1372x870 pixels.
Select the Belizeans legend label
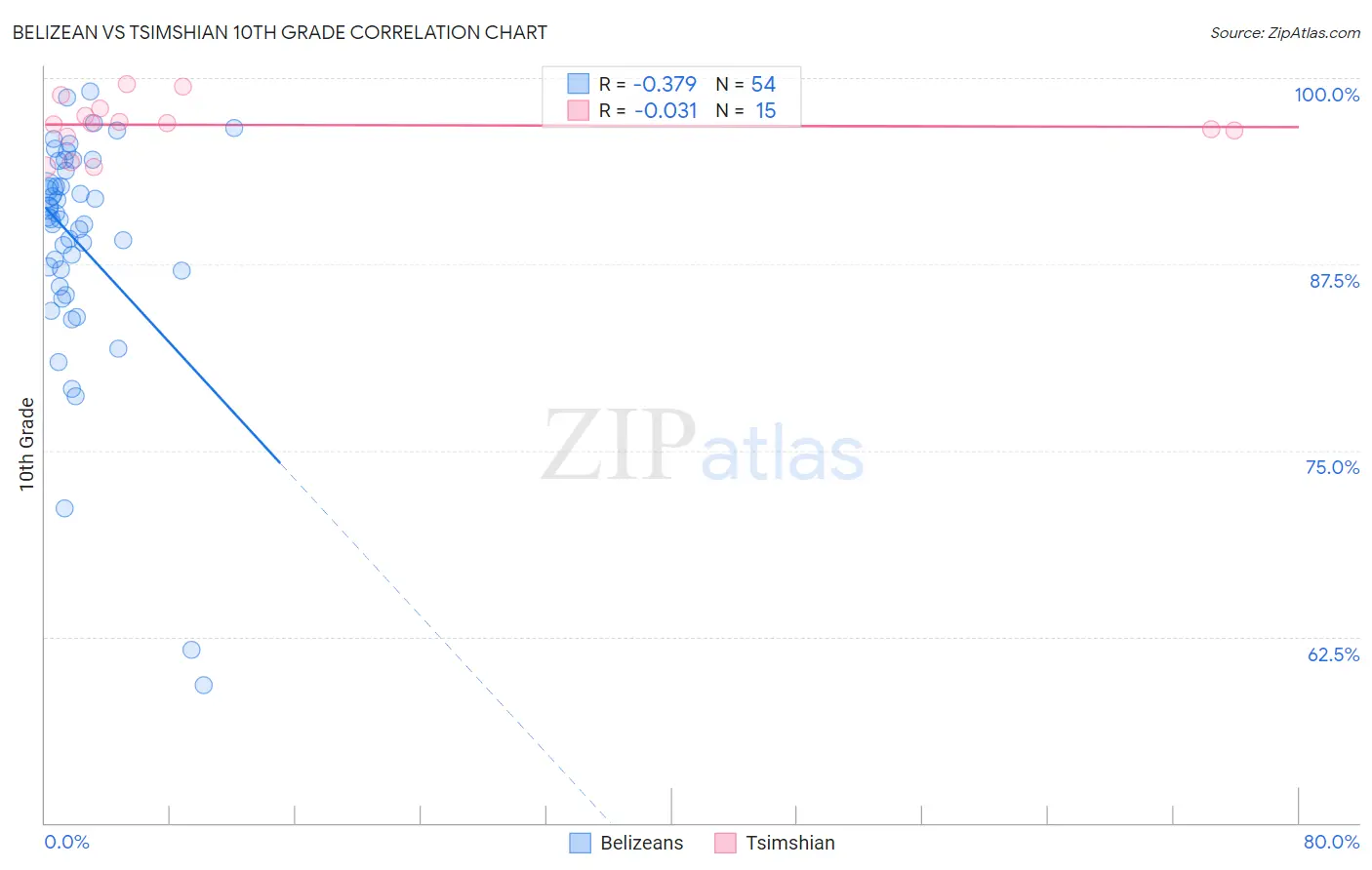(642, 843)
